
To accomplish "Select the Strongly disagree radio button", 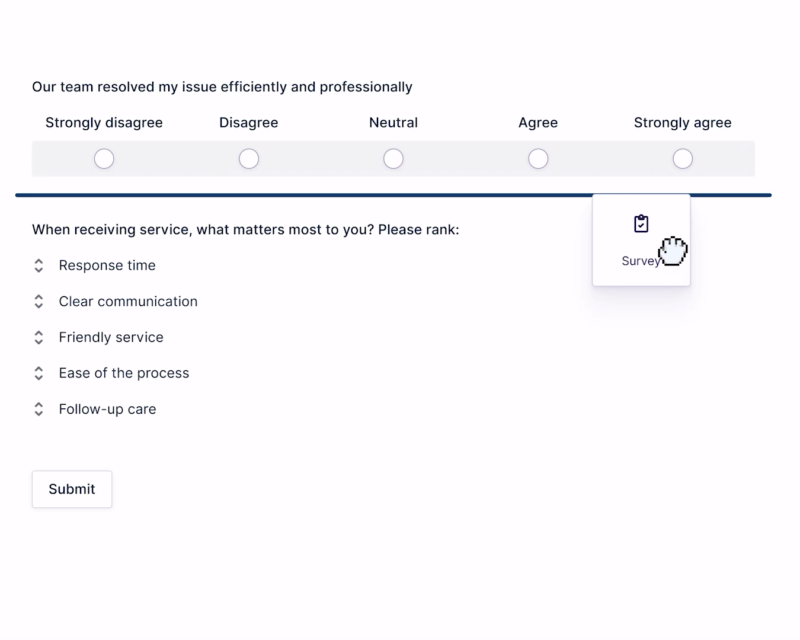I will tap(104, 159).
